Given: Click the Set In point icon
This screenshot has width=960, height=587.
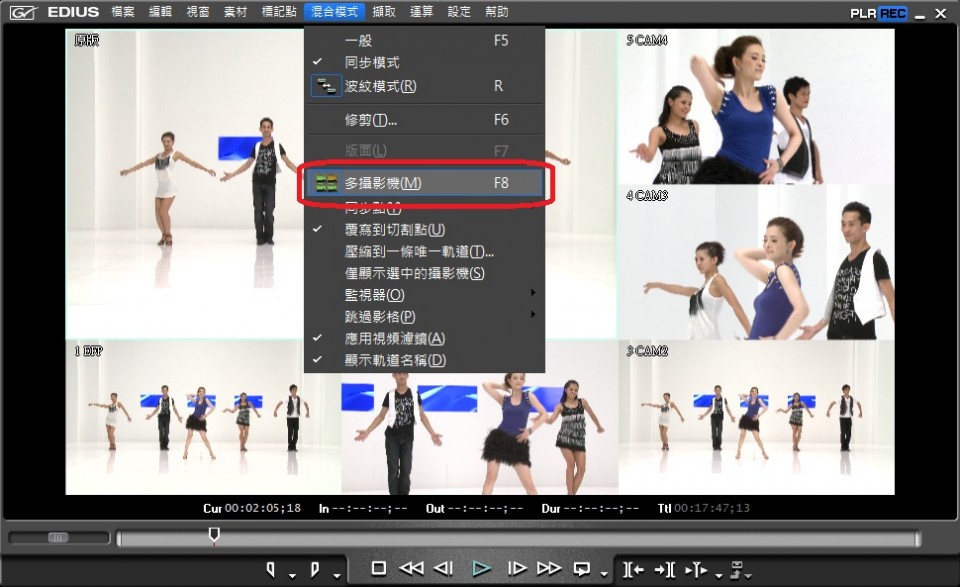Looking at the screenshot, I should click(271, 569).
